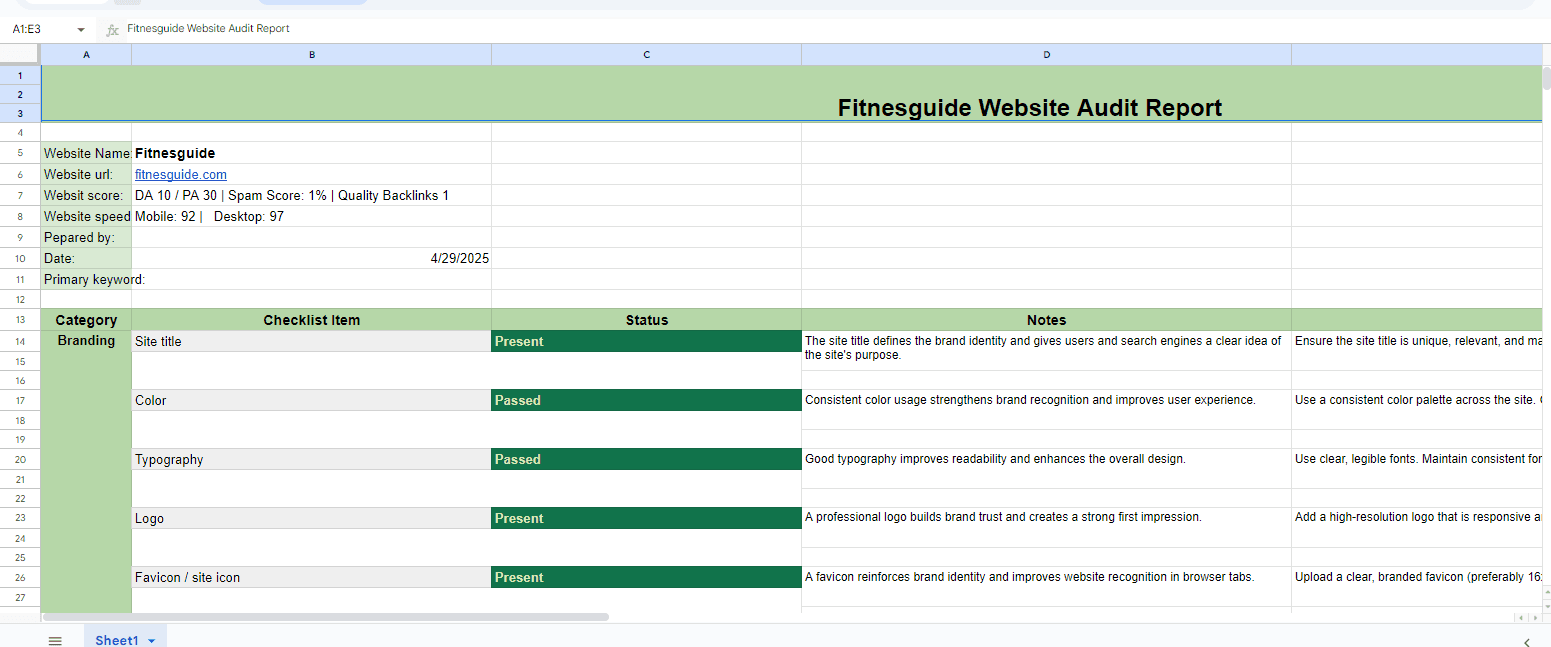Select the 'Mobile: 92 | Desktop: 97' cell
The width and height of the screenshot is (1551, 647).
[x=311, y=216]
